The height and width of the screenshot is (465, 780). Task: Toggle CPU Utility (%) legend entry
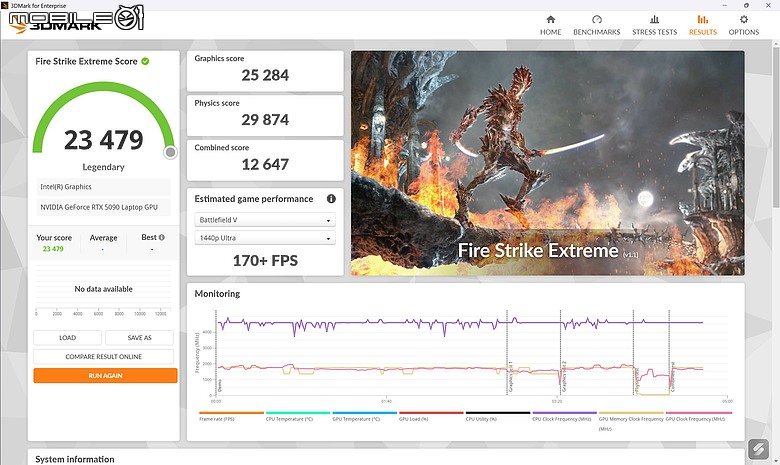point(497,416)
